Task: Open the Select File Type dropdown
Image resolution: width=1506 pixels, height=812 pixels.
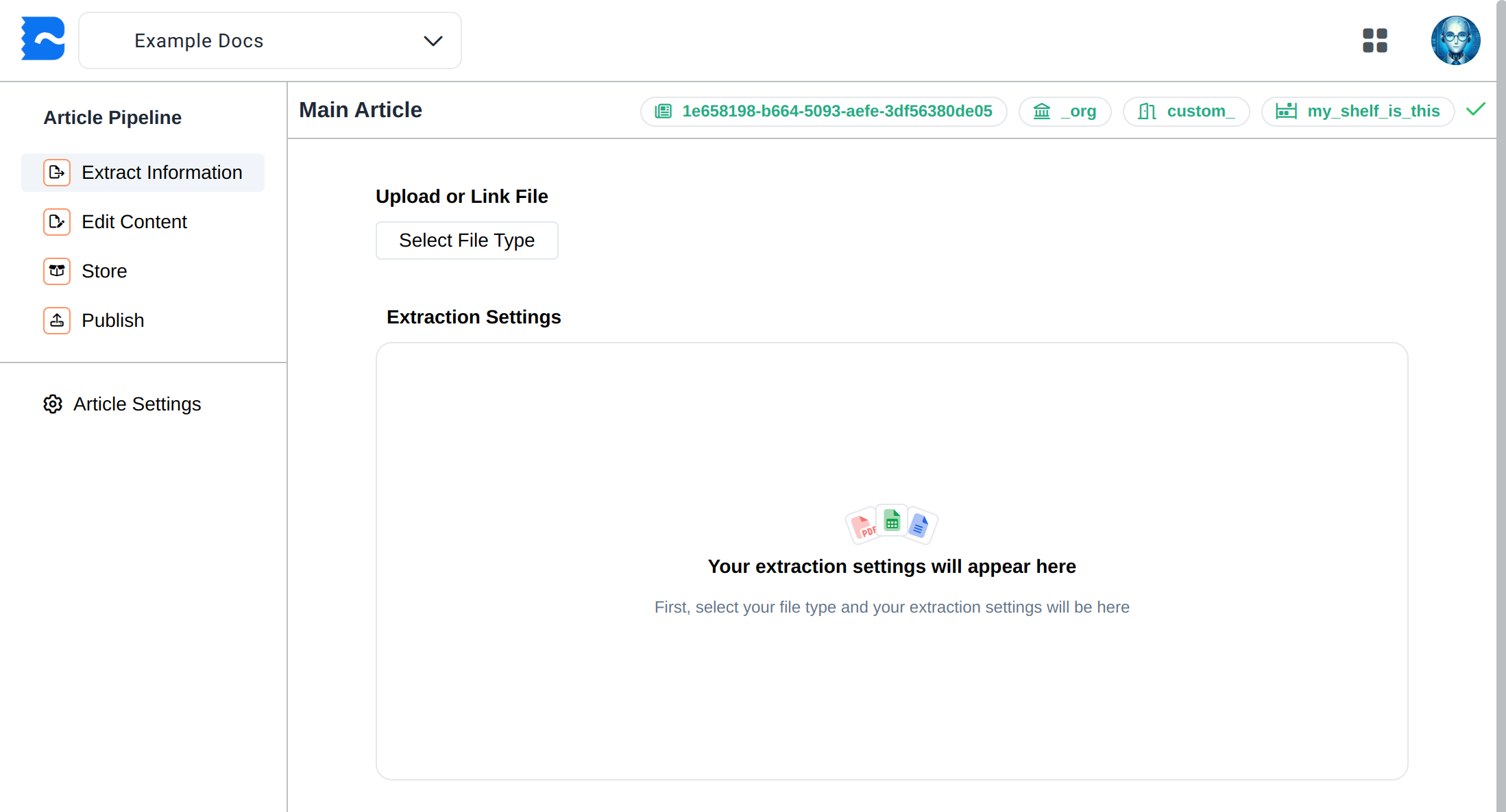Action: coord(466,241)
